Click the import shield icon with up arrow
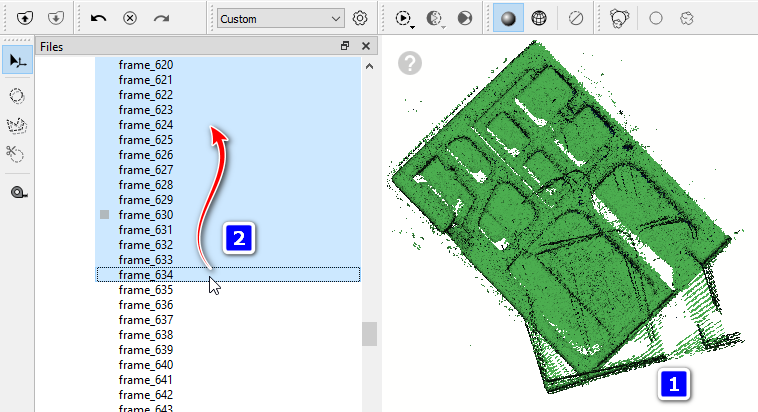Viewport: 758px width, 412px height. 25,18
